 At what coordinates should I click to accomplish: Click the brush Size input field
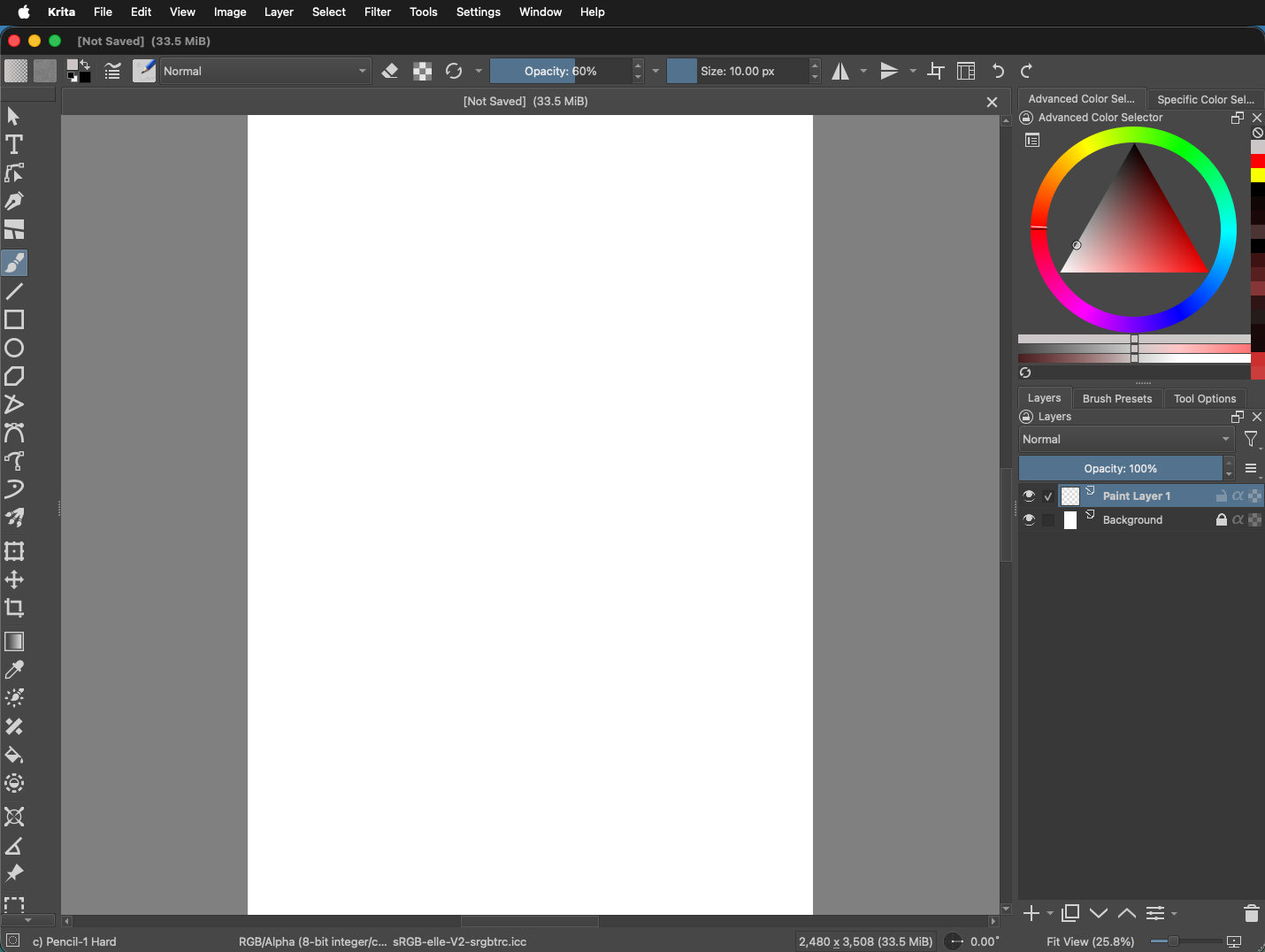click(x=738, y=71)
